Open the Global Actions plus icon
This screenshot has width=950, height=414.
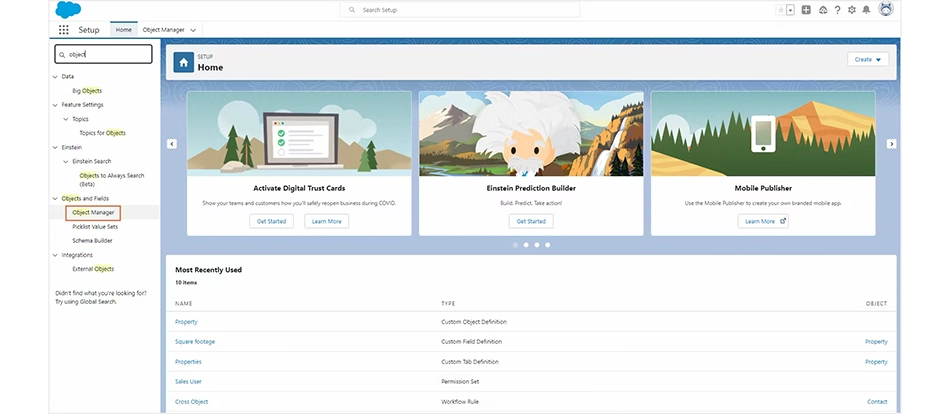(806, 10)
